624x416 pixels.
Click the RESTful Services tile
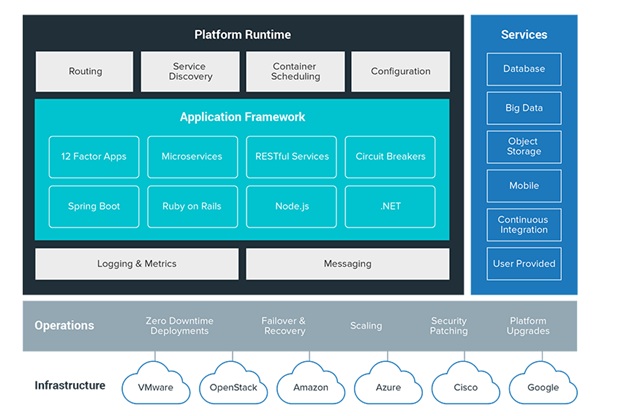click(291, 157)
